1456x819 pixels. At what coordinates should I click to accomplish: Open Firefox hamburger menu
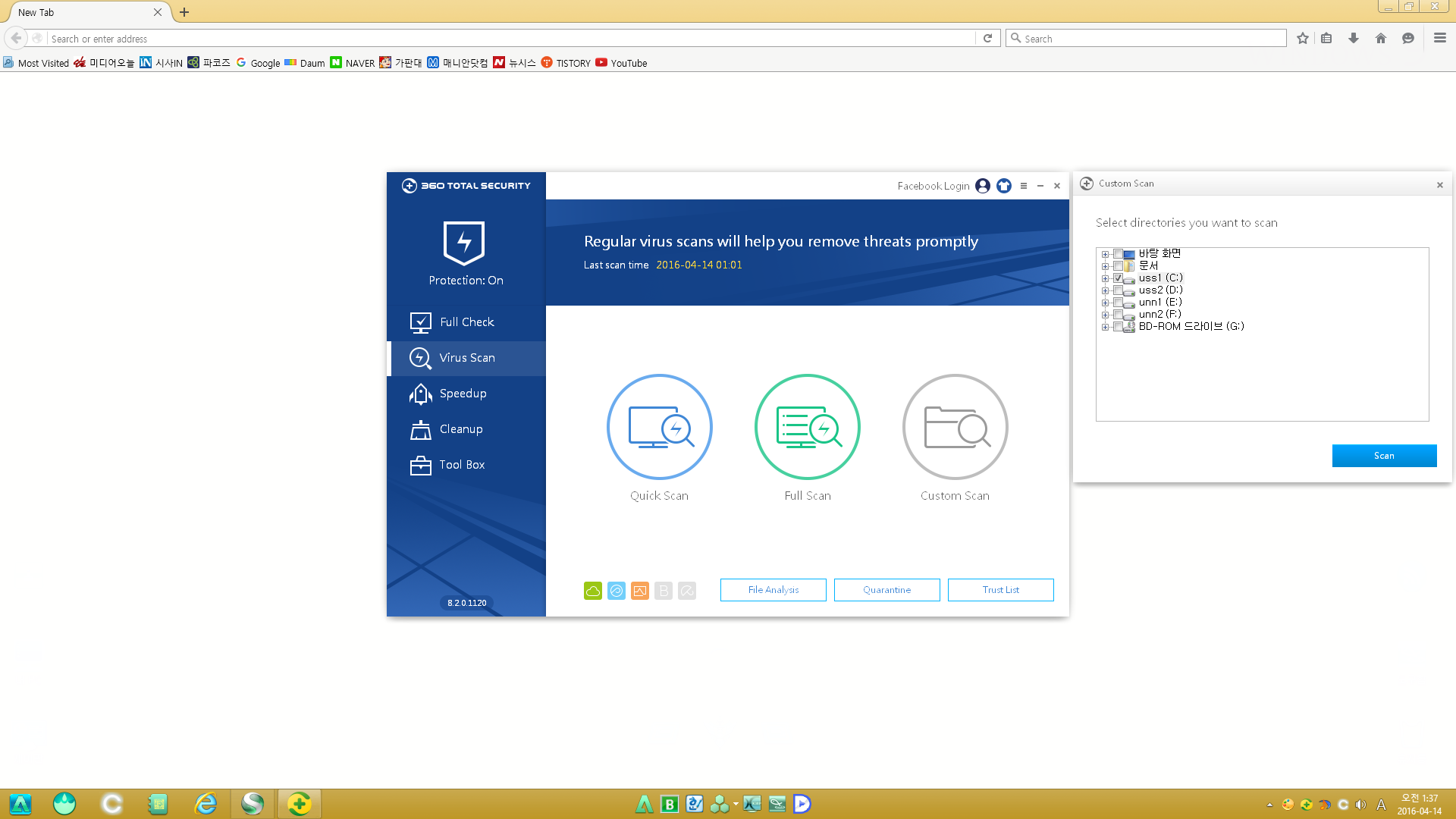click(x=1440, y=38)
